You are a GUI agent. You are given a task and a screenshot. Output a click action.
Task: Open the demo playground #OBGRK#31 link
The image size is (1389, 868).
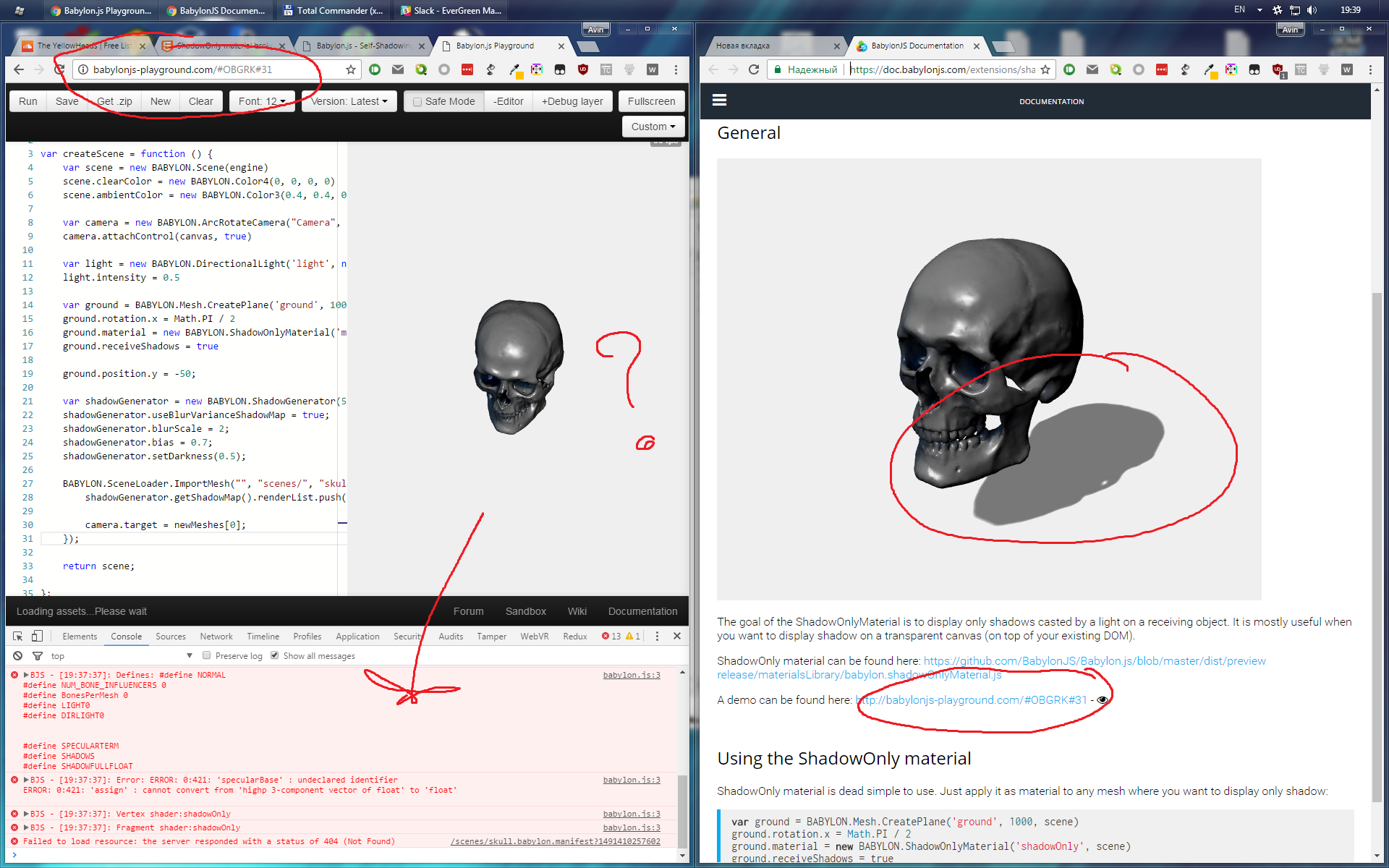[971, 699]
